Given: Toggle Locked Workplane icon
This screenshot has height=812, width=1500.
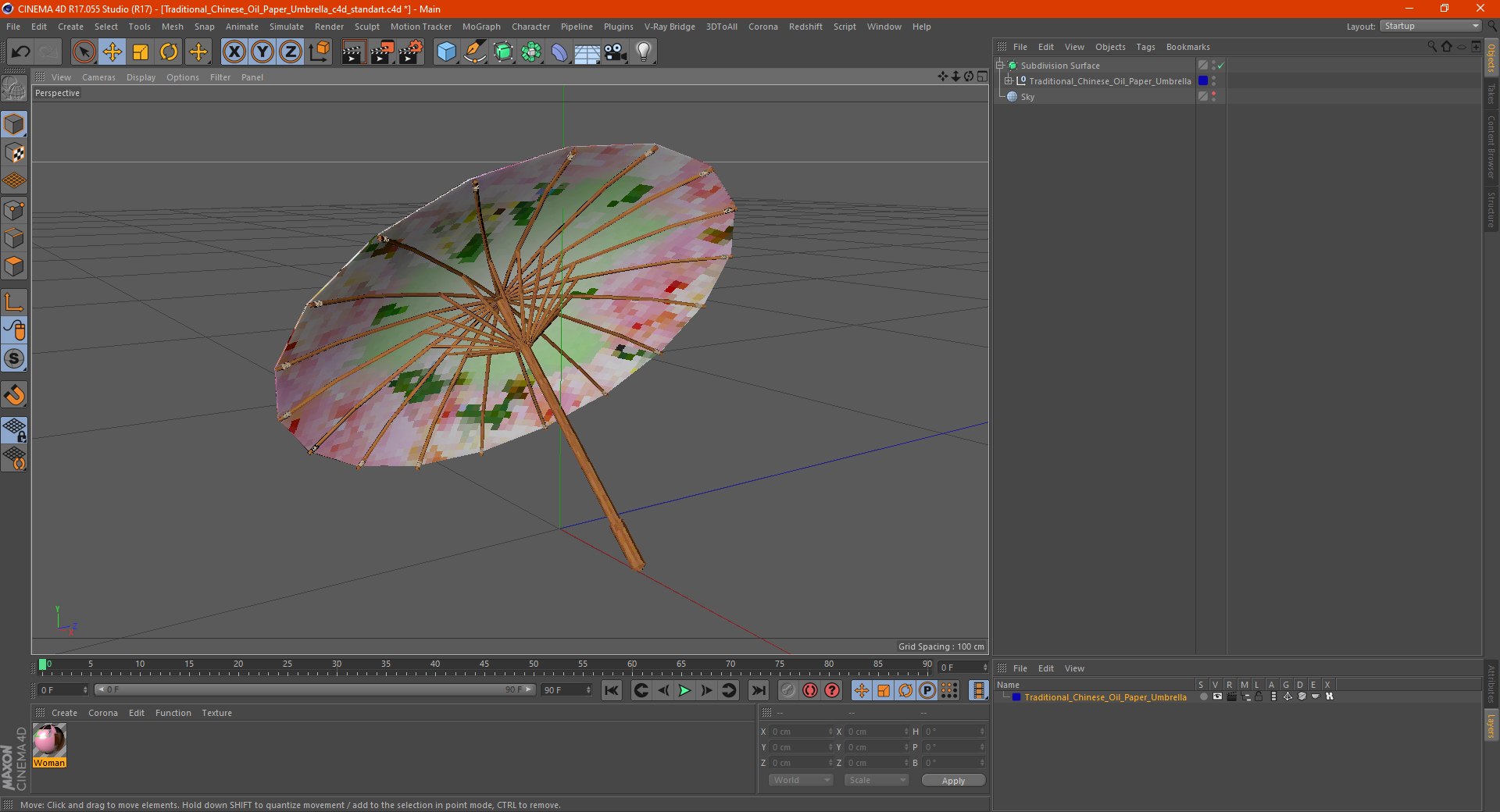Looking at the screenshot, I should click(14, 429).
